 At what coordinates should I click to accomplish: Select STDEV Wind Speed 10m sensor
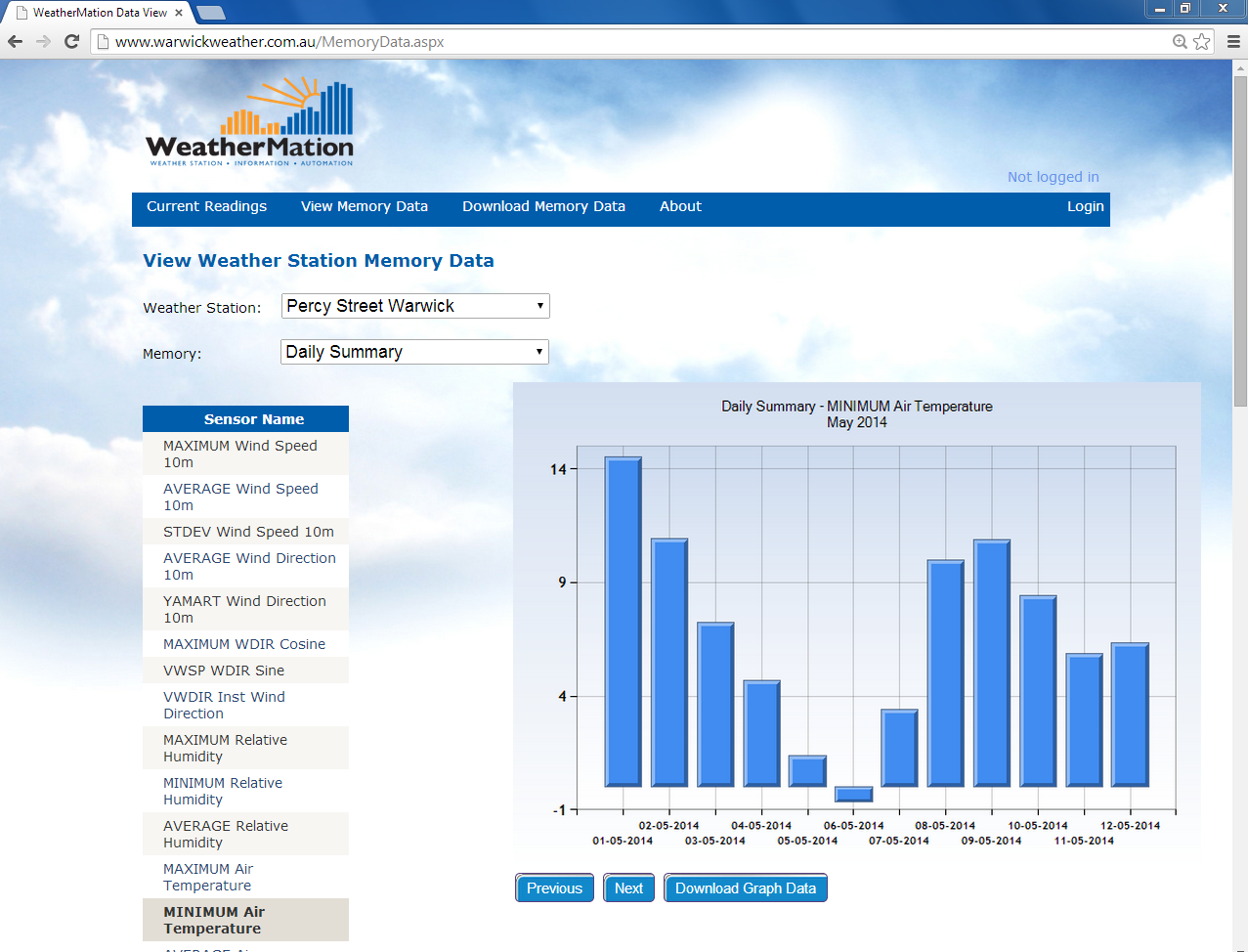point(248,532)
